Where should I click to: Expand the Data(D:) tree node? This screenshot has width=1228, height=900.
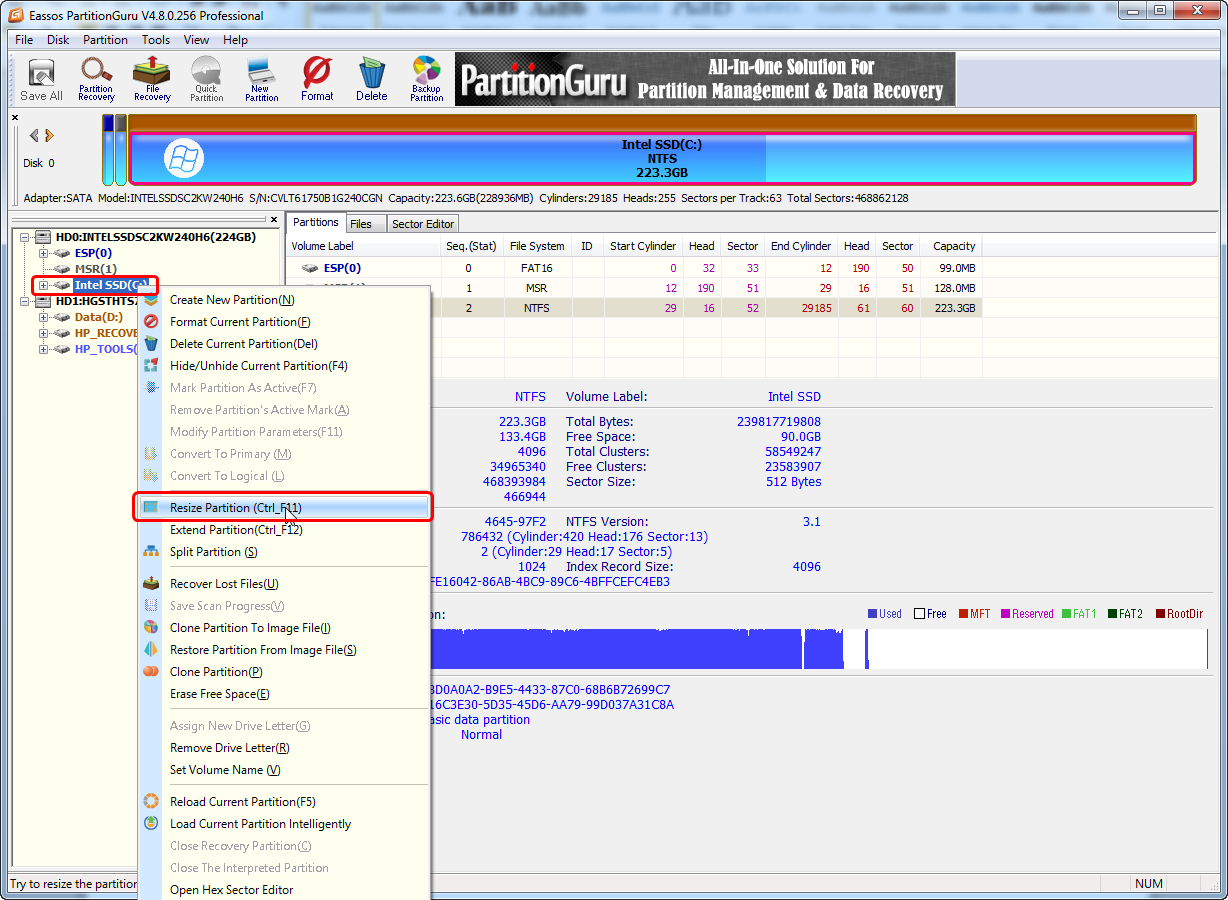tap(44, 317)
